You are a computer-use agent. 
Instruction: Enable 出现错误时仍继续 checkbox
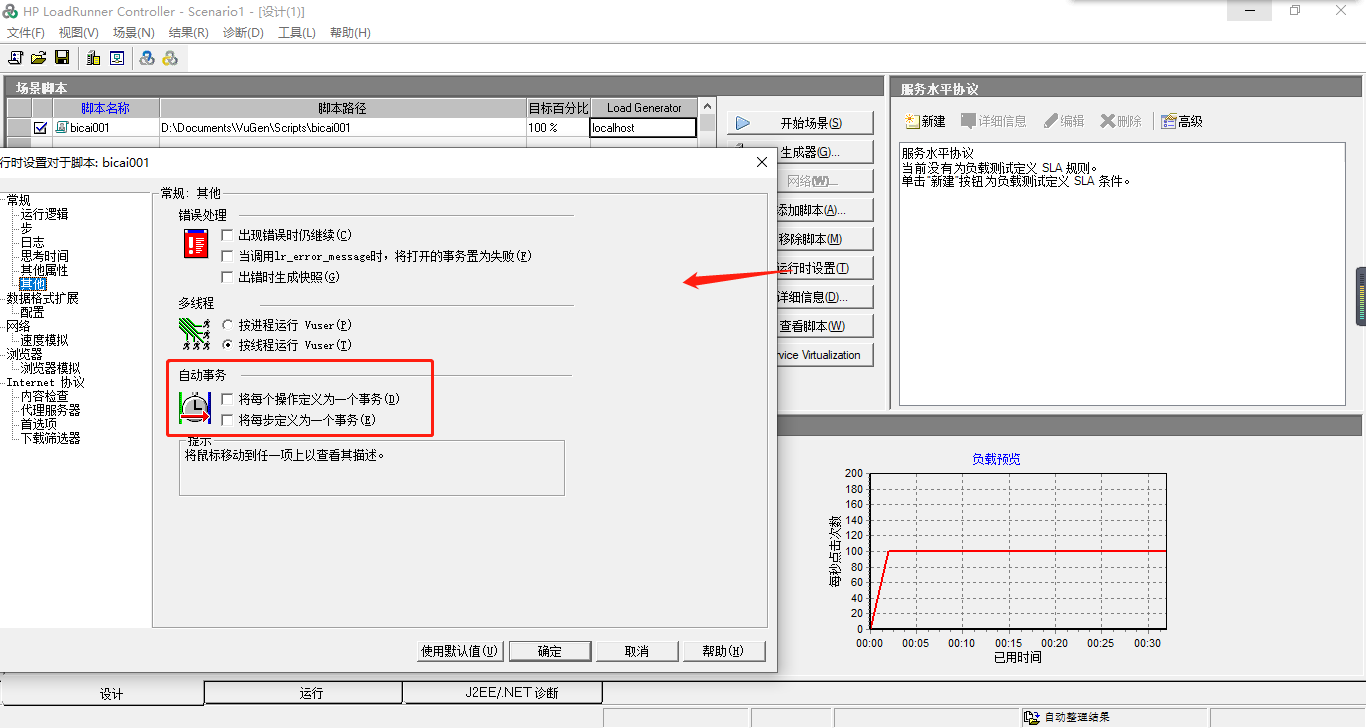coord(227,234)
